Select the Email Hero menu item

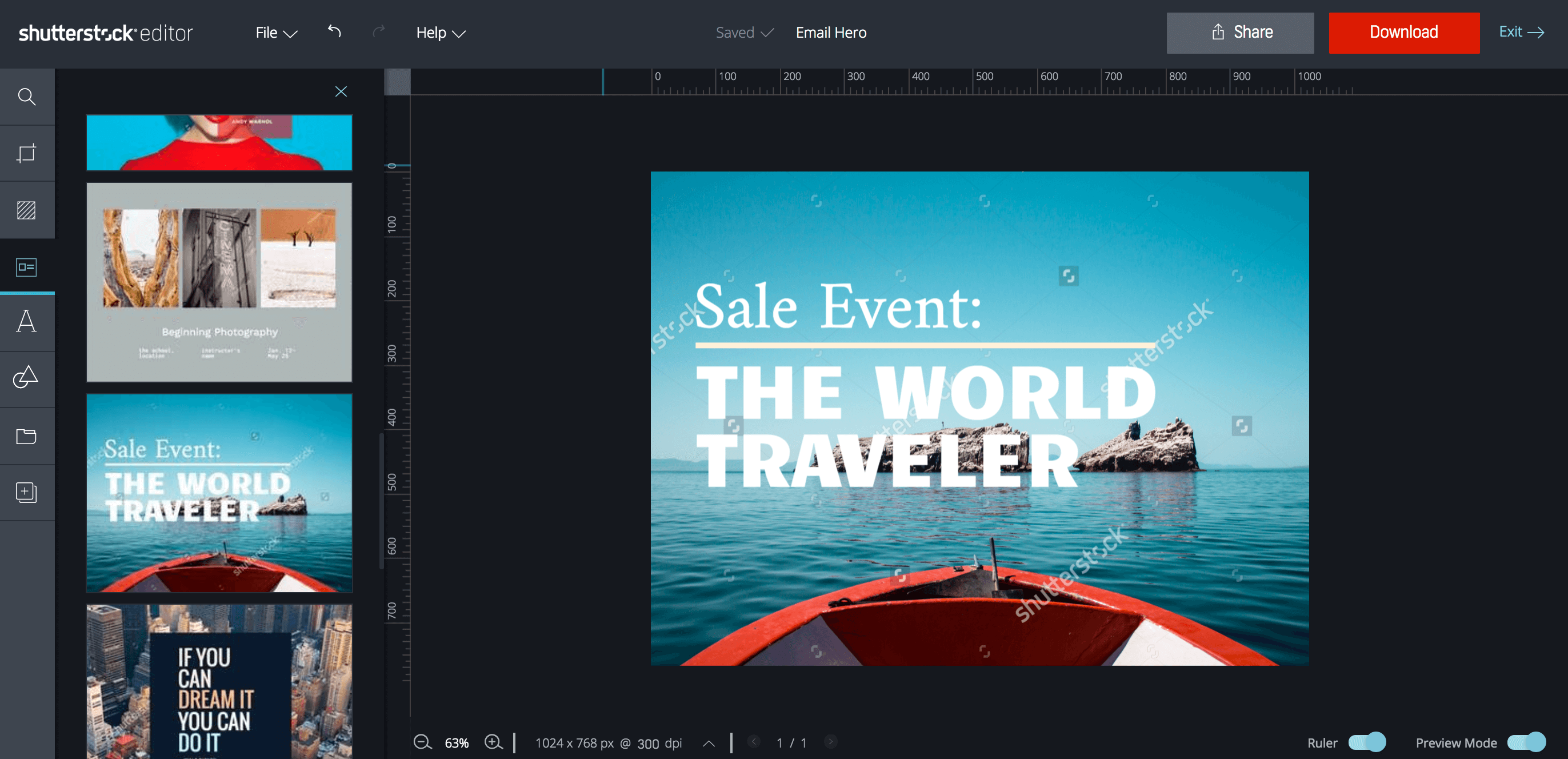[x=831, y=32]
